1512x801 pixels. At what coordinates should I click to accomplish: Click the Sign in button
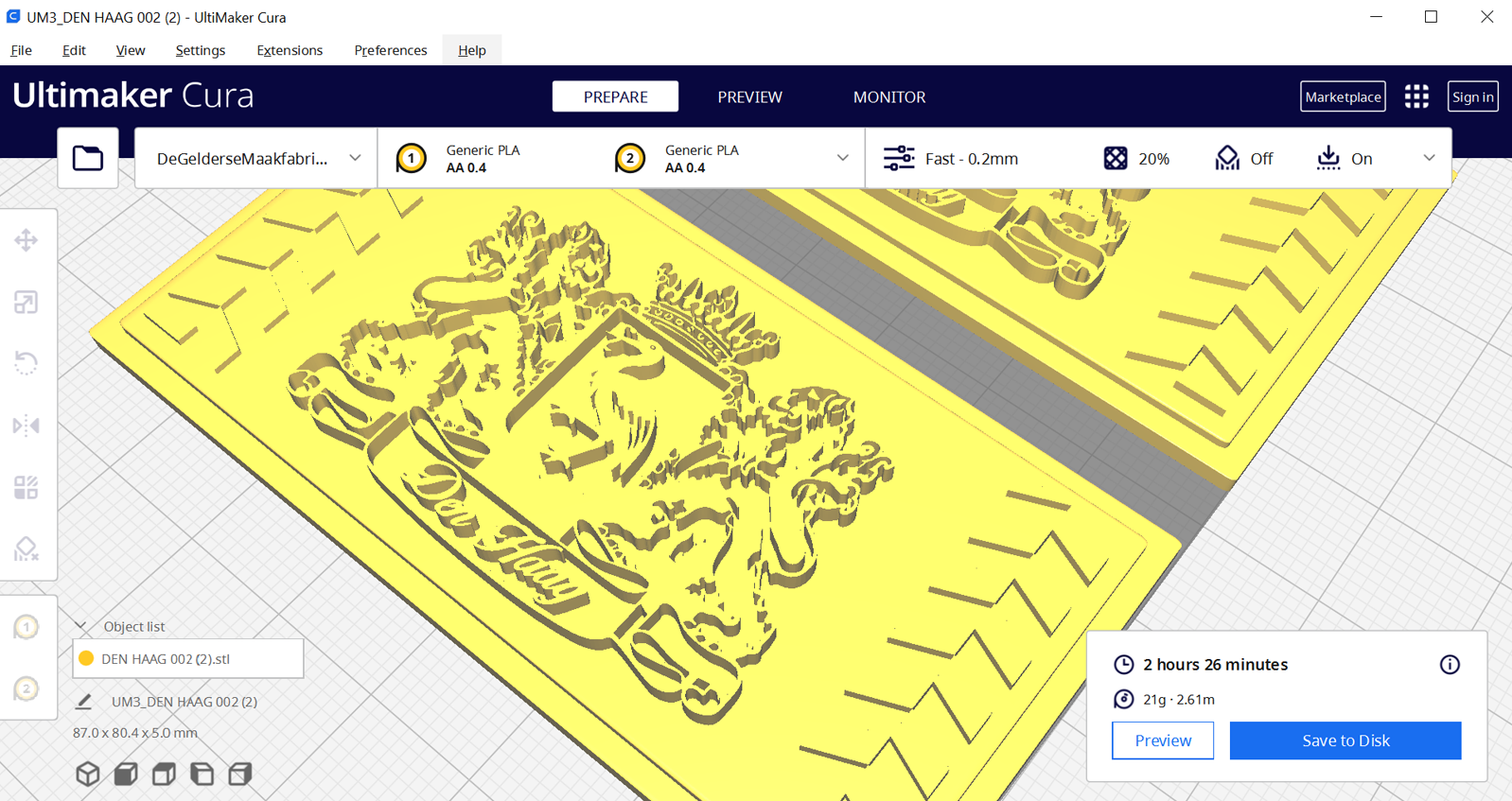pos(1473,96)
